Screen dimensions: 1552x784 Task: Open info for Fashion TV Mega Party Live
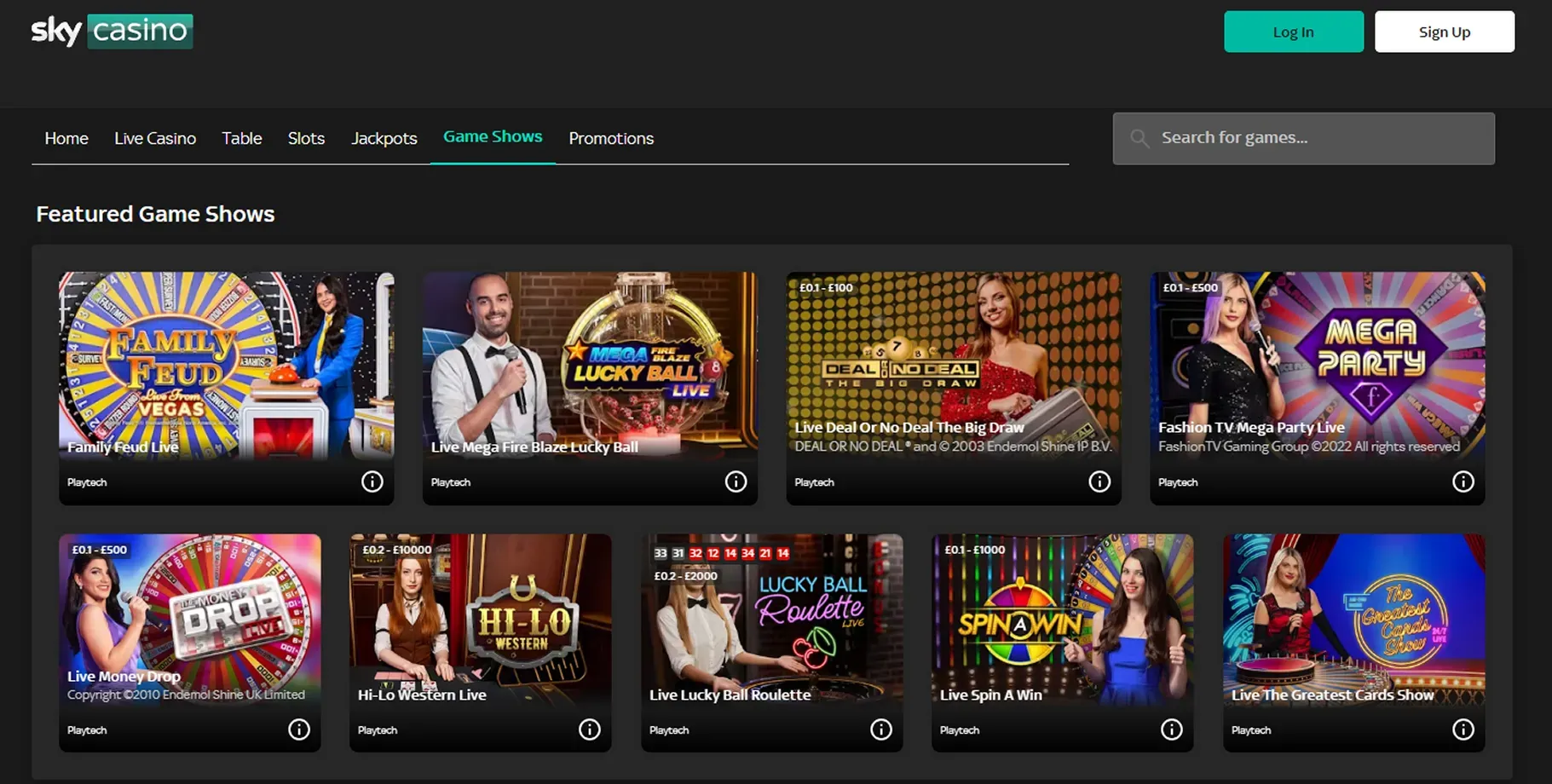tap(1463, 481)
